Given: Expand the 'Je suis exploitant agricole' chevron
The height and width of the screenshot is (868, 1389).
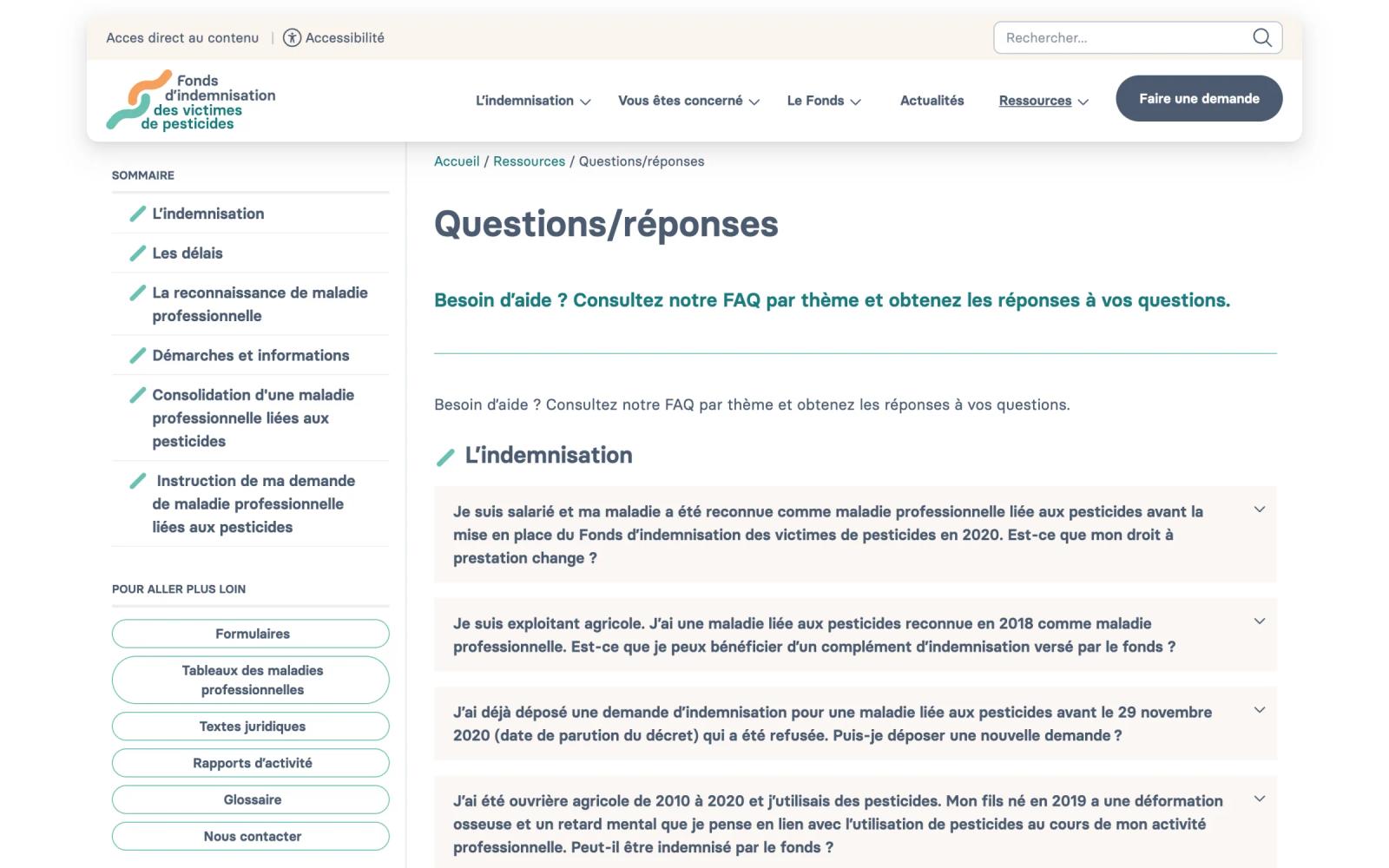Looking at the screenshot, I should (1260, 621).
